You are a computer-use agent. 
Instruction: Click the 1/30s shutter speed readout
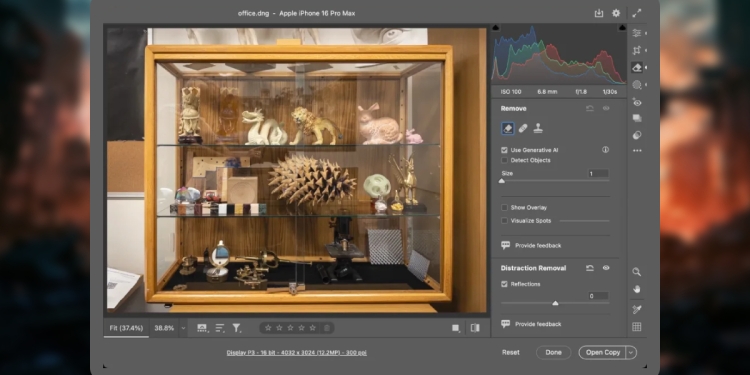(x=609, y=92)
